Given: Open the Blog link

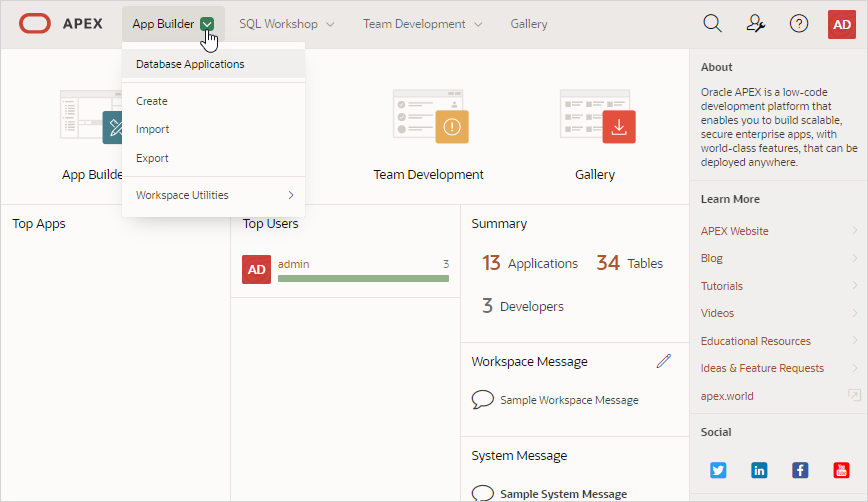Looking at the screenshot, I should coord(711,258).
